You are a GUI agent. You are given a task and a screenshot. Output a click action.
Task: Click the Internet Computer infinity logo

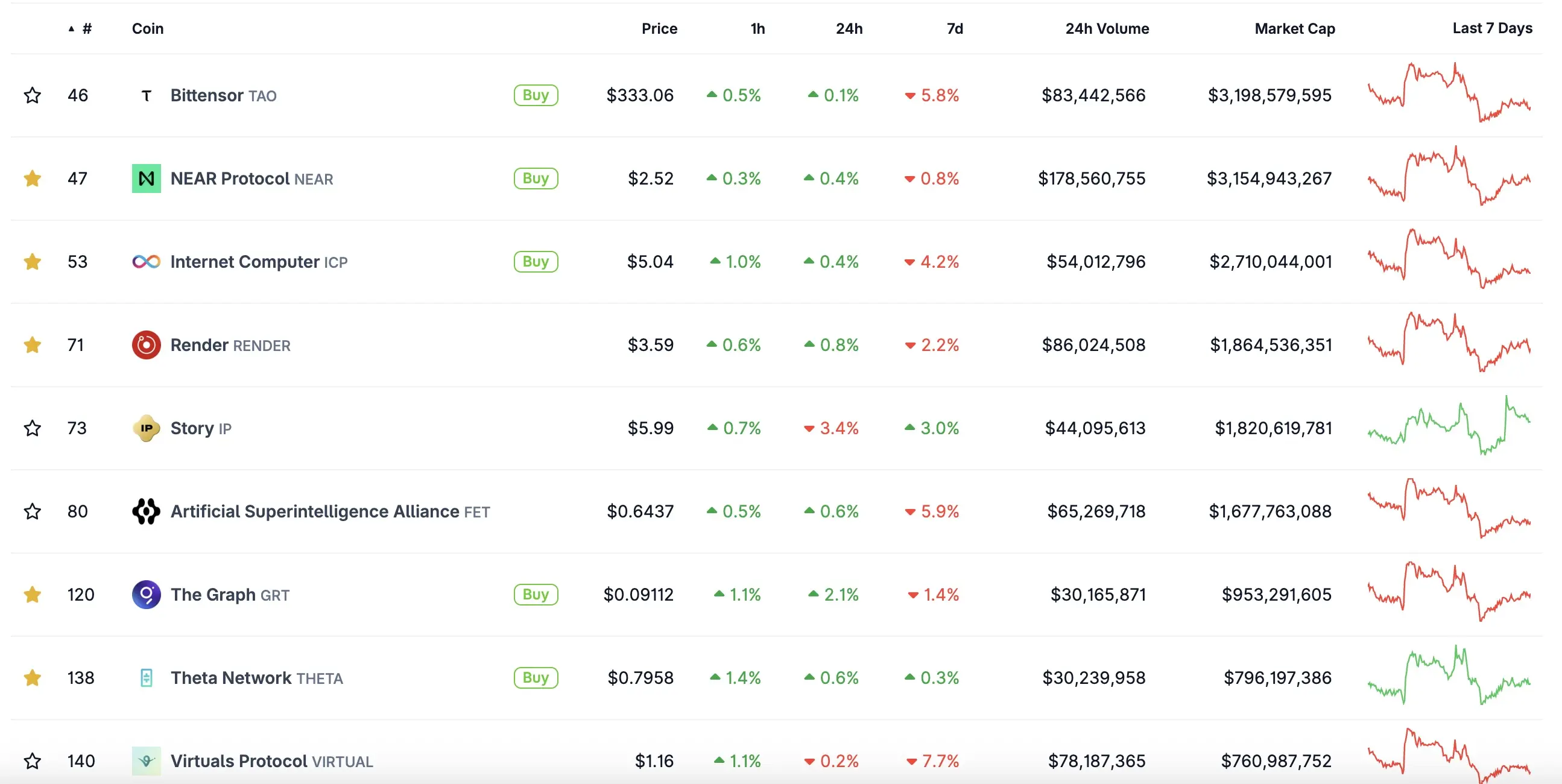pos(146,261)
